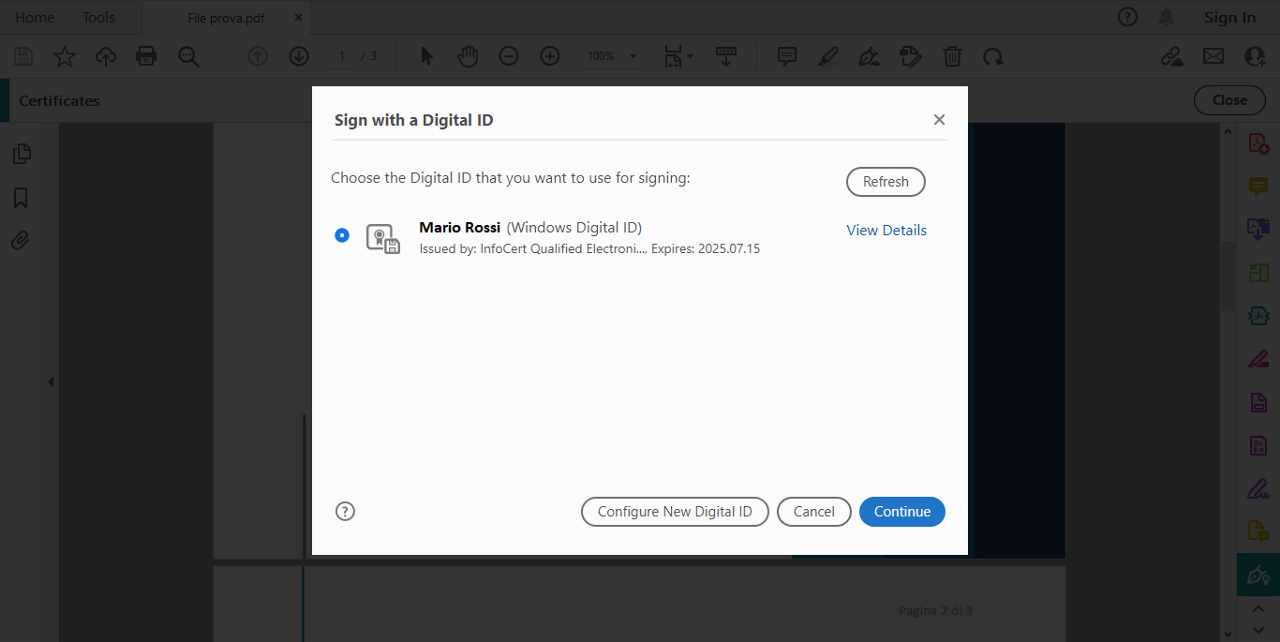Collapse the left navigation pane arrow

[50, 382]
